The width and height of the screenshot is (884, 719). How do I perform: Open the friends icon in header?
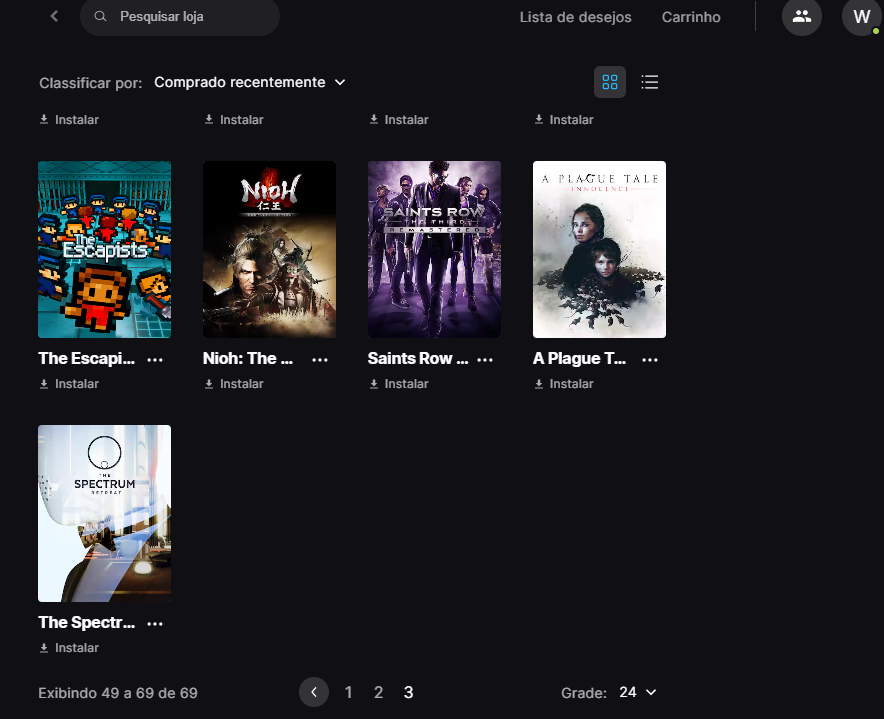(x=801, y=17)
